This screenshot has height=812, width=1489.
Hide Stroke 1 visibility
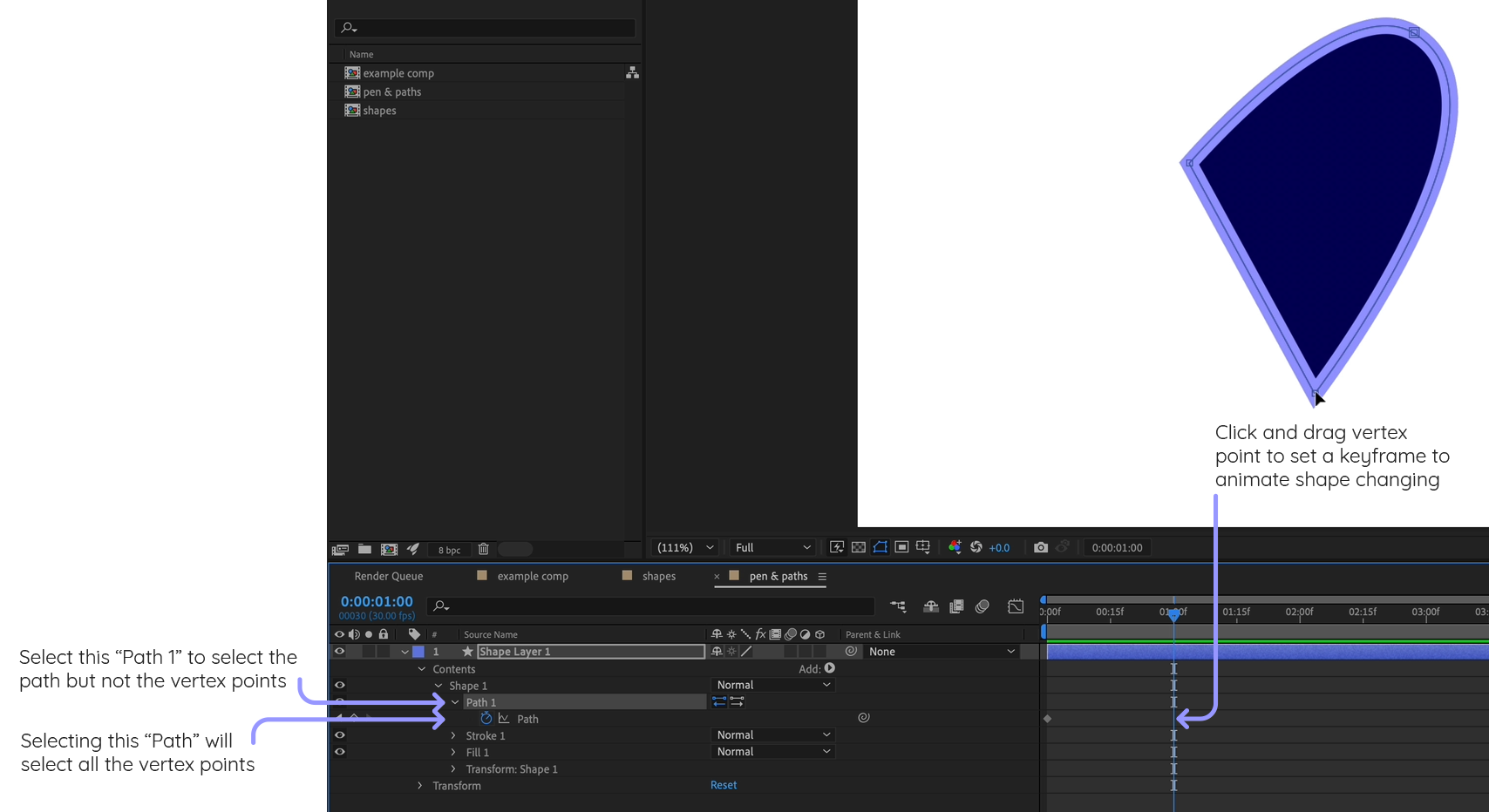(339, 734)
